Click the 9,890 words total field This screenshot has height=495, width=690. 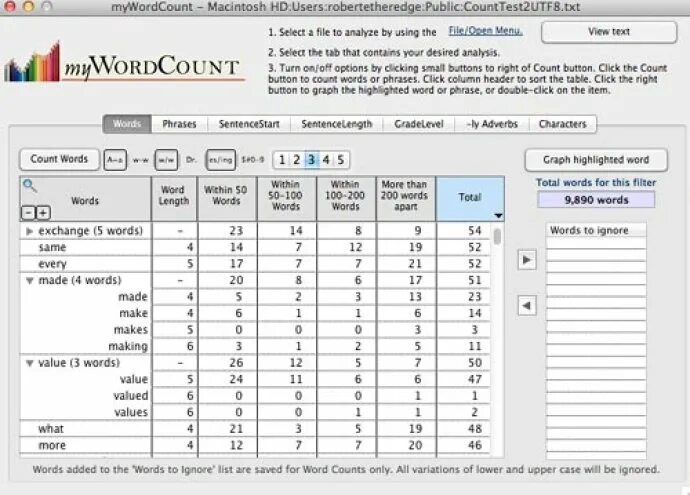point(596,200)
